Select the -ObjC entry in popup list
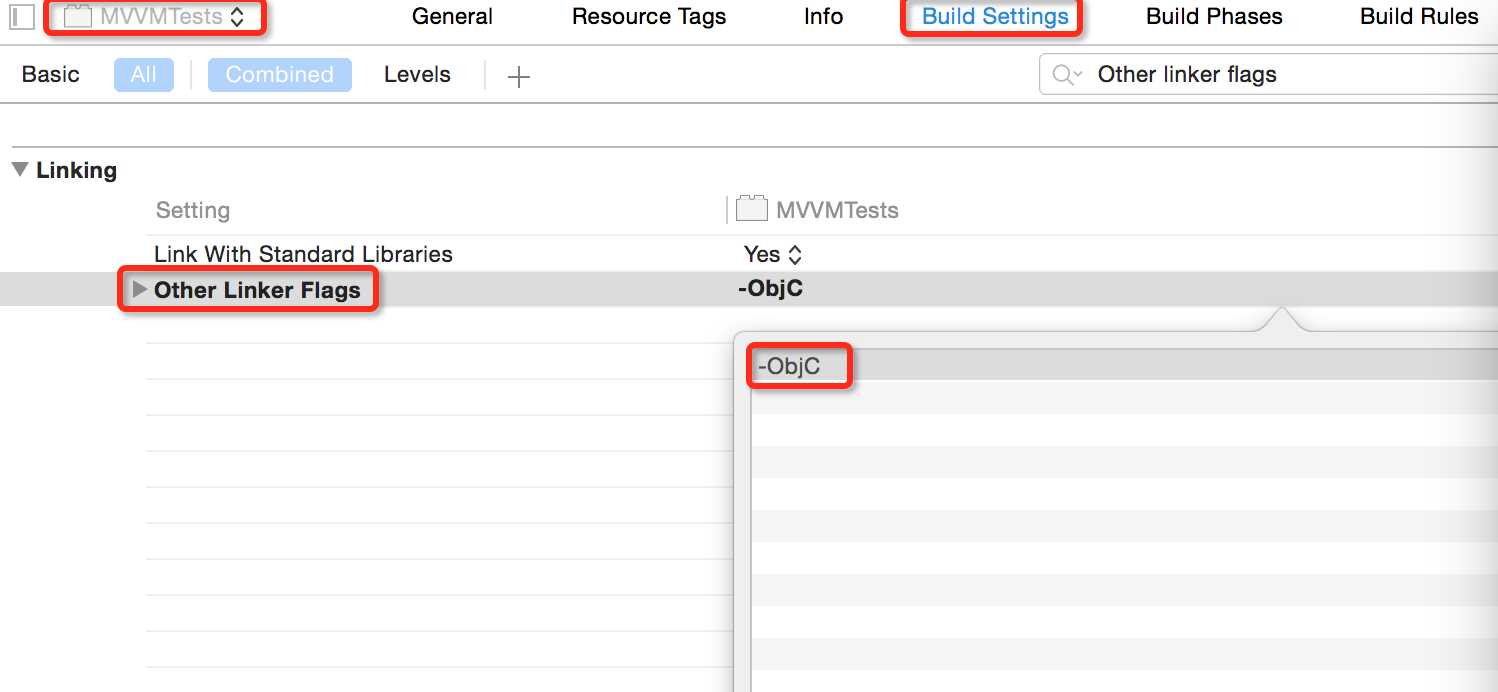This screenshot has width=1498, height=692. [x=790, y=367]
